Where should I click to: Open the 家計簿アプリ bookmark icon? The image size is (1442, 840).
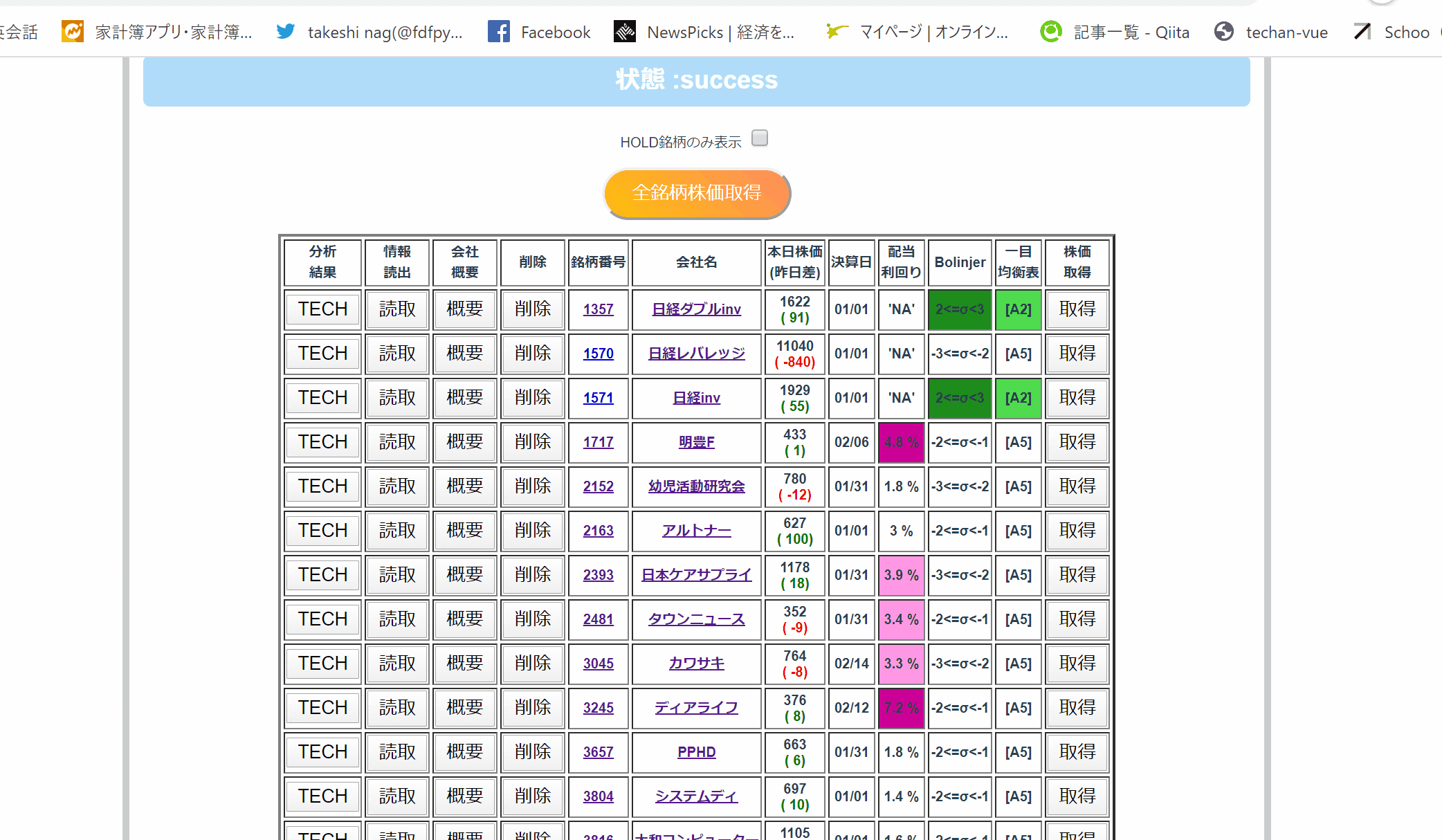(x=73, y=32)
